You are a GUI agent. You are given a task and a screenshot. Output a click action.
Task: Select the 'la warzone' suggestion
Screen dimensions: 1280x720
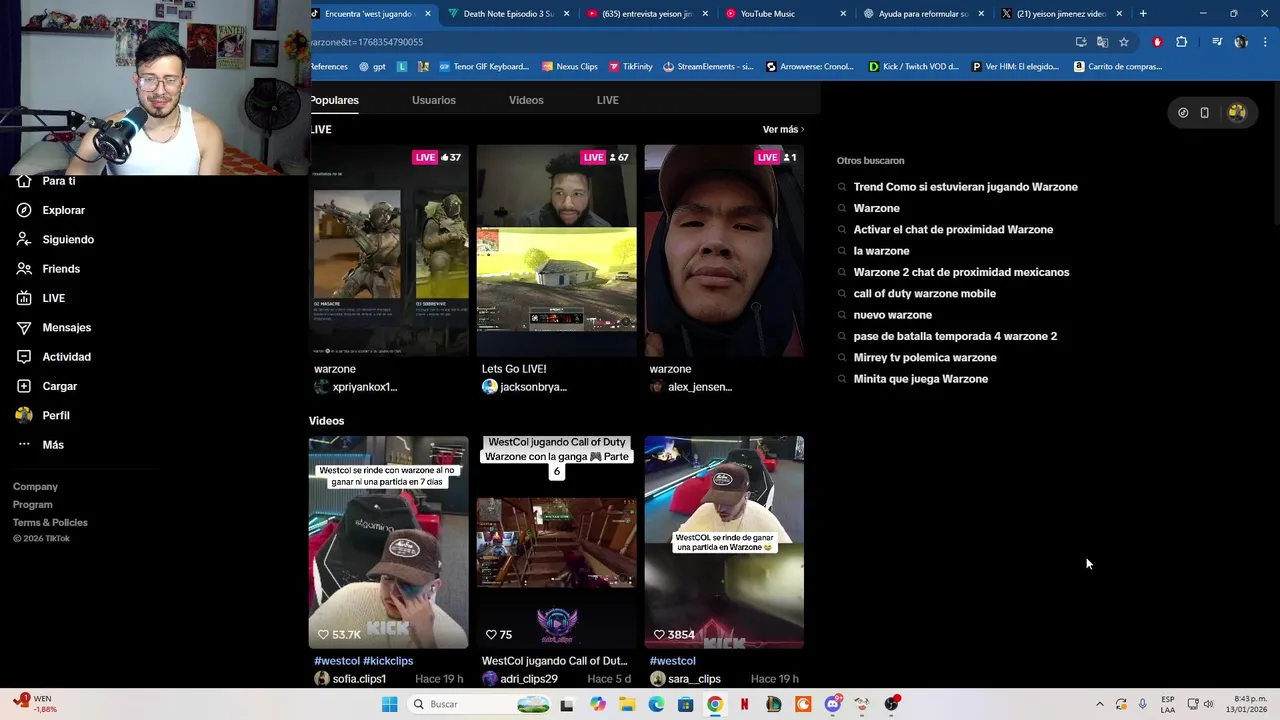881,251
